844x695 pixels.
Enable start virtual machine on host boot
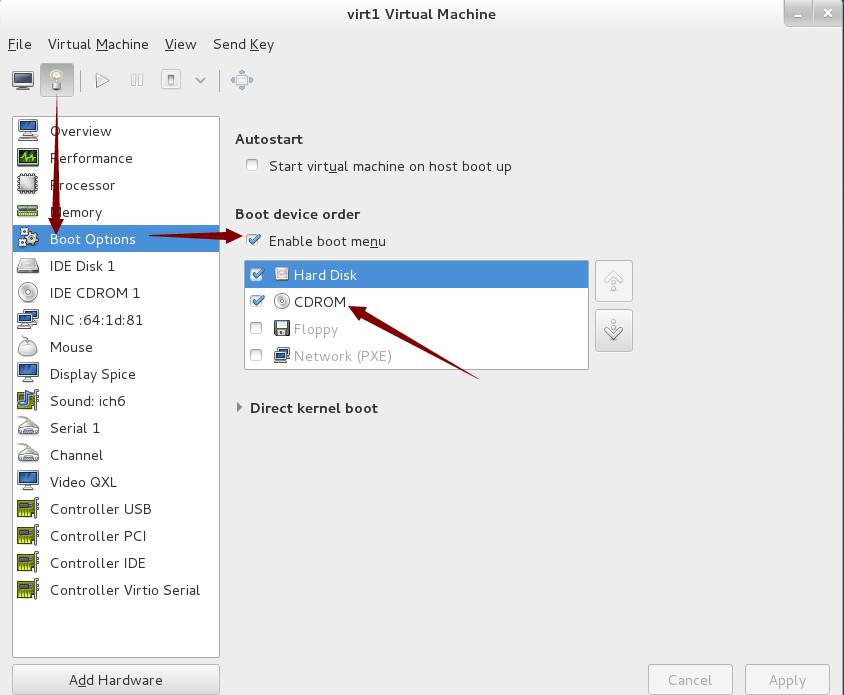click(252, 165)
